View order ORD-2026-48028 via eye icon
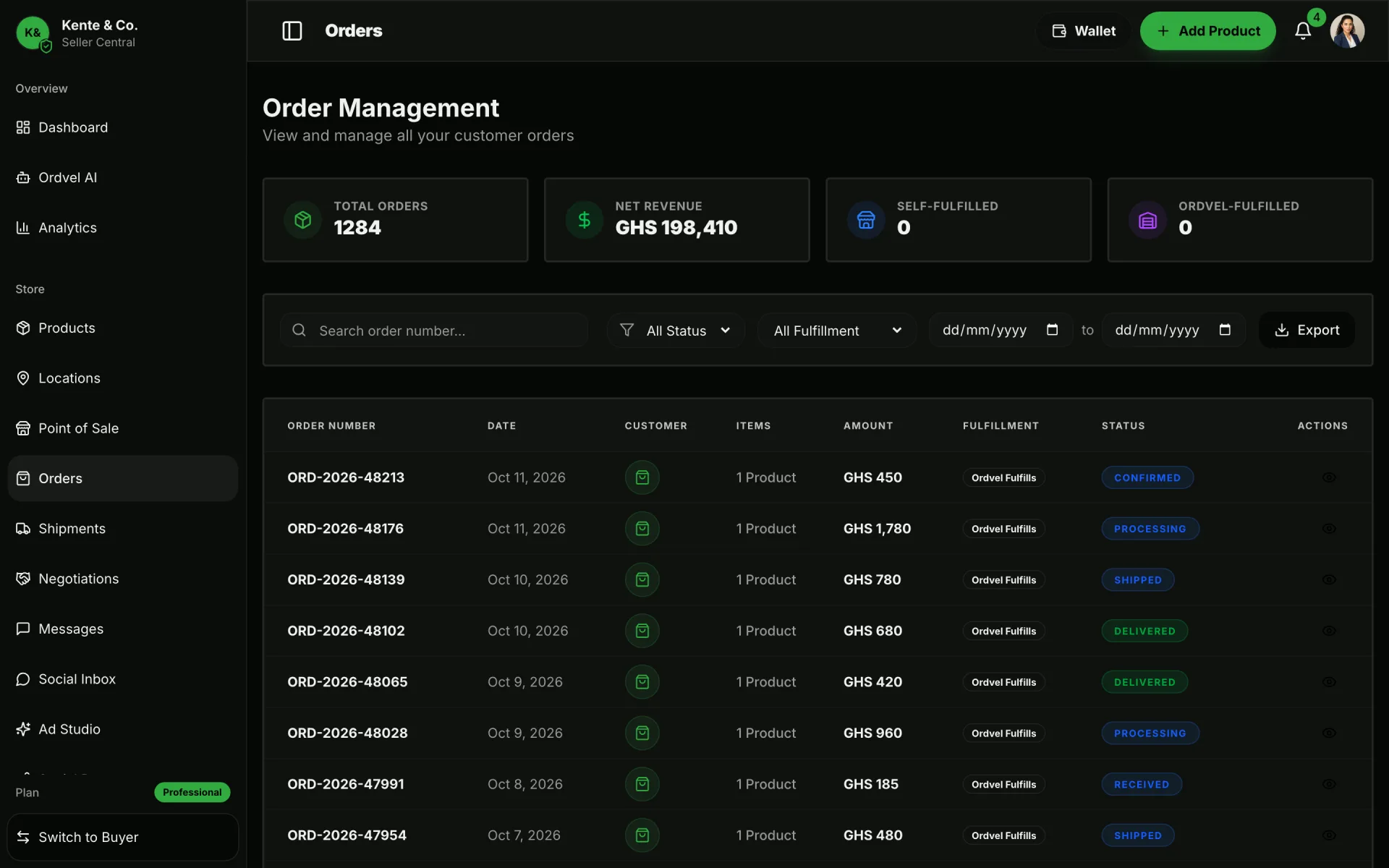1389x868 pixels. pyautogui.click(x=1329, y=733)
